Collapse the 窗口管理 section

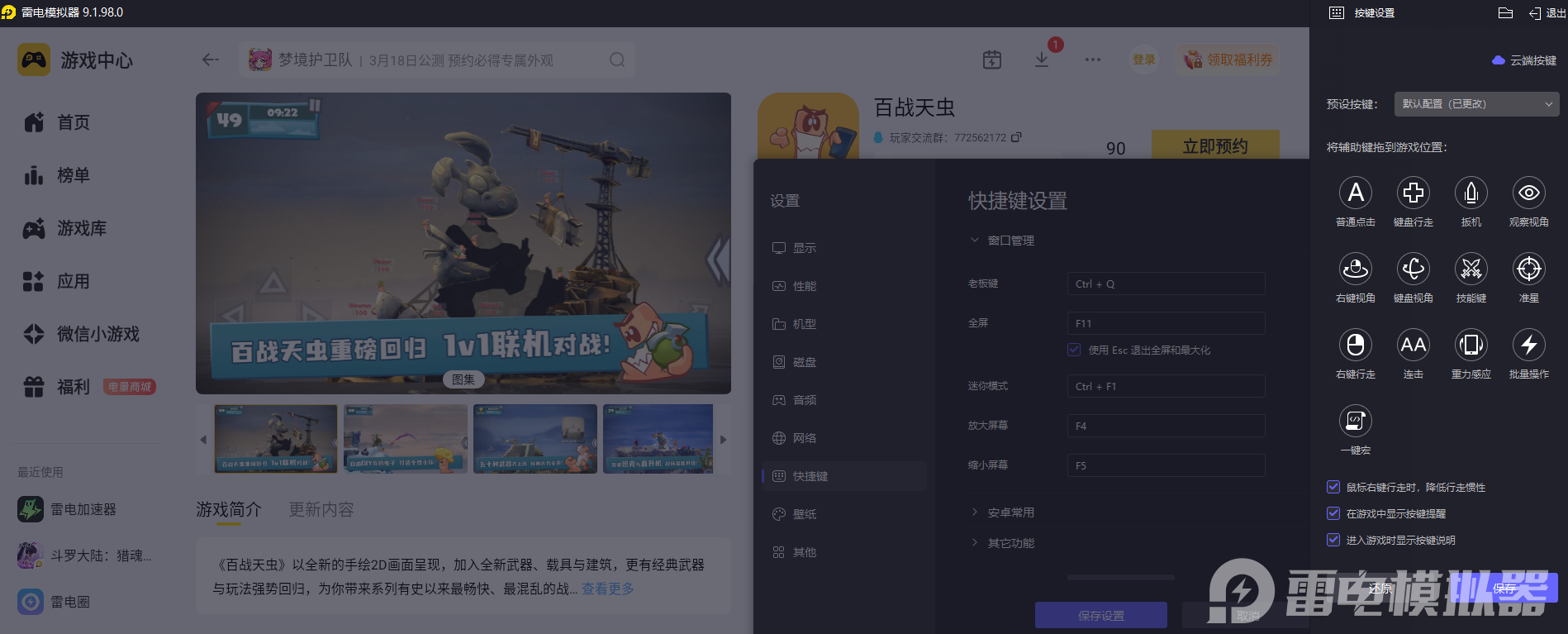[x=1003, y=241]
